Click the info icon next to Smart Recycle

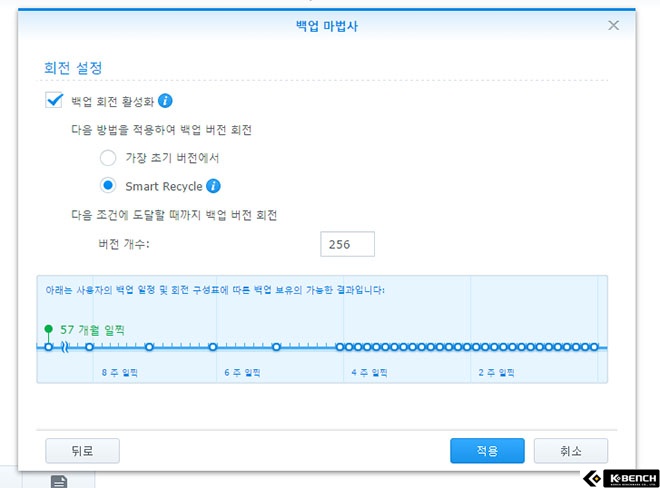(x=213, y=186)
